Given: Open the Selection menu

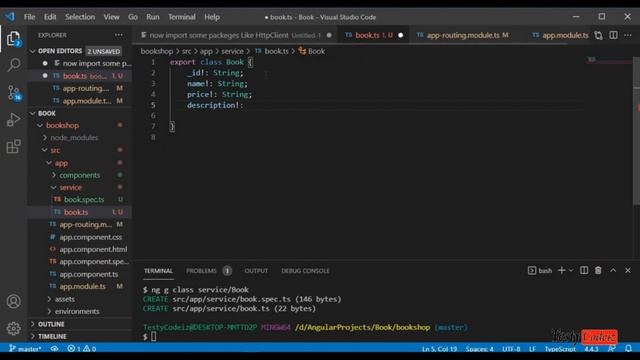Looking at the screenshot, I should tap(80, 17).
